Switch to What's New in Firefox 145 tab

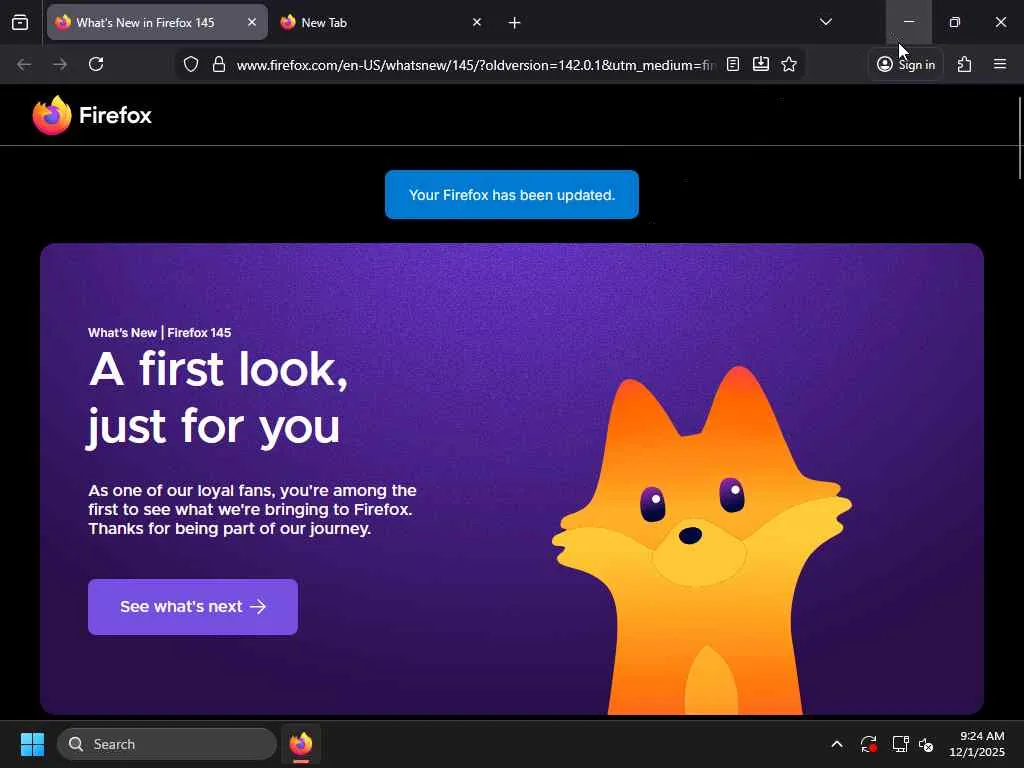(157, 22)
